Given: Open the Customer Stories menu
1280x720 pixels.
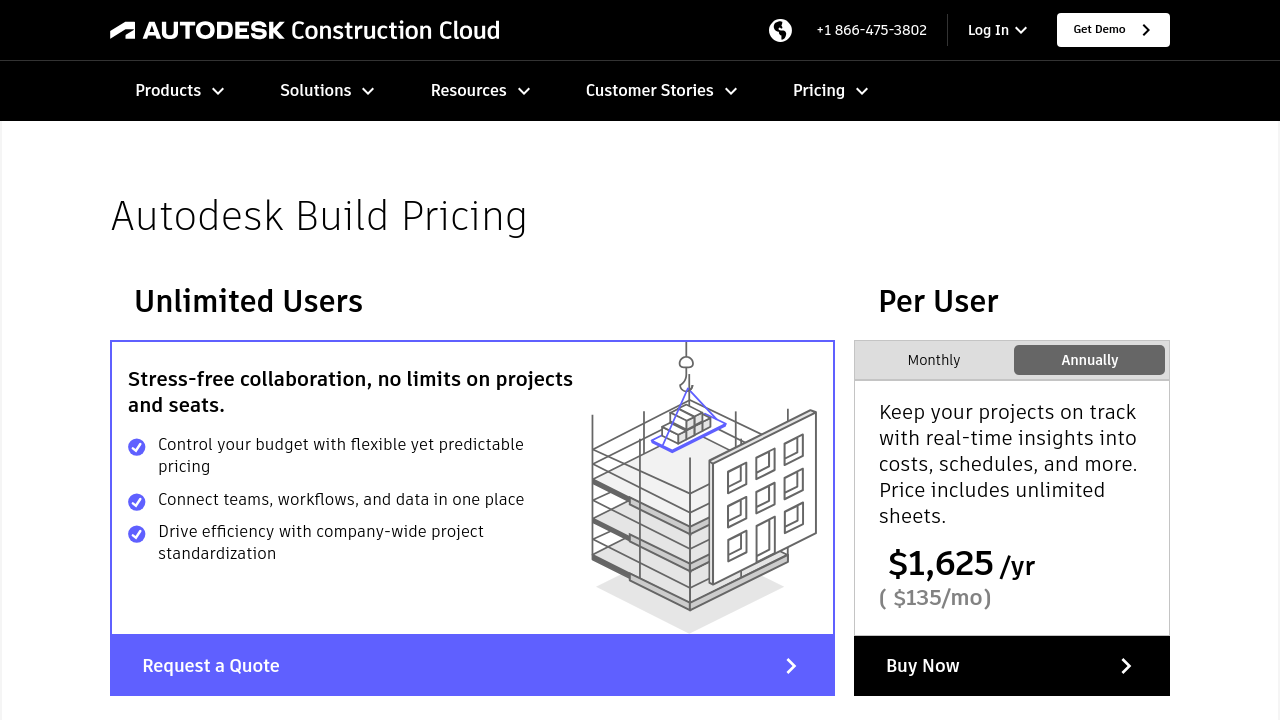Looking at the screenshot, I should [x=661, y=91].
